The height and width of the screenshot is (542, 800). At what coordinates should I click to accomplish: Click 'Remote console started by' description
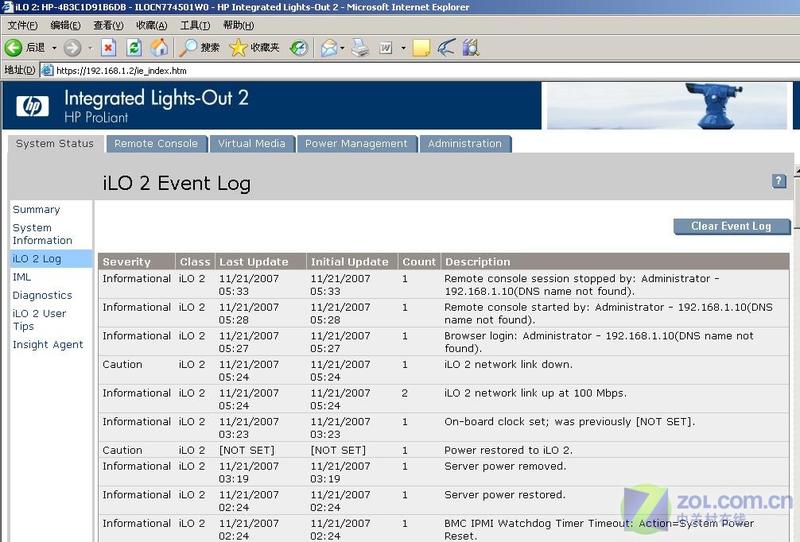pyautogui.click(x=608, y=313)
